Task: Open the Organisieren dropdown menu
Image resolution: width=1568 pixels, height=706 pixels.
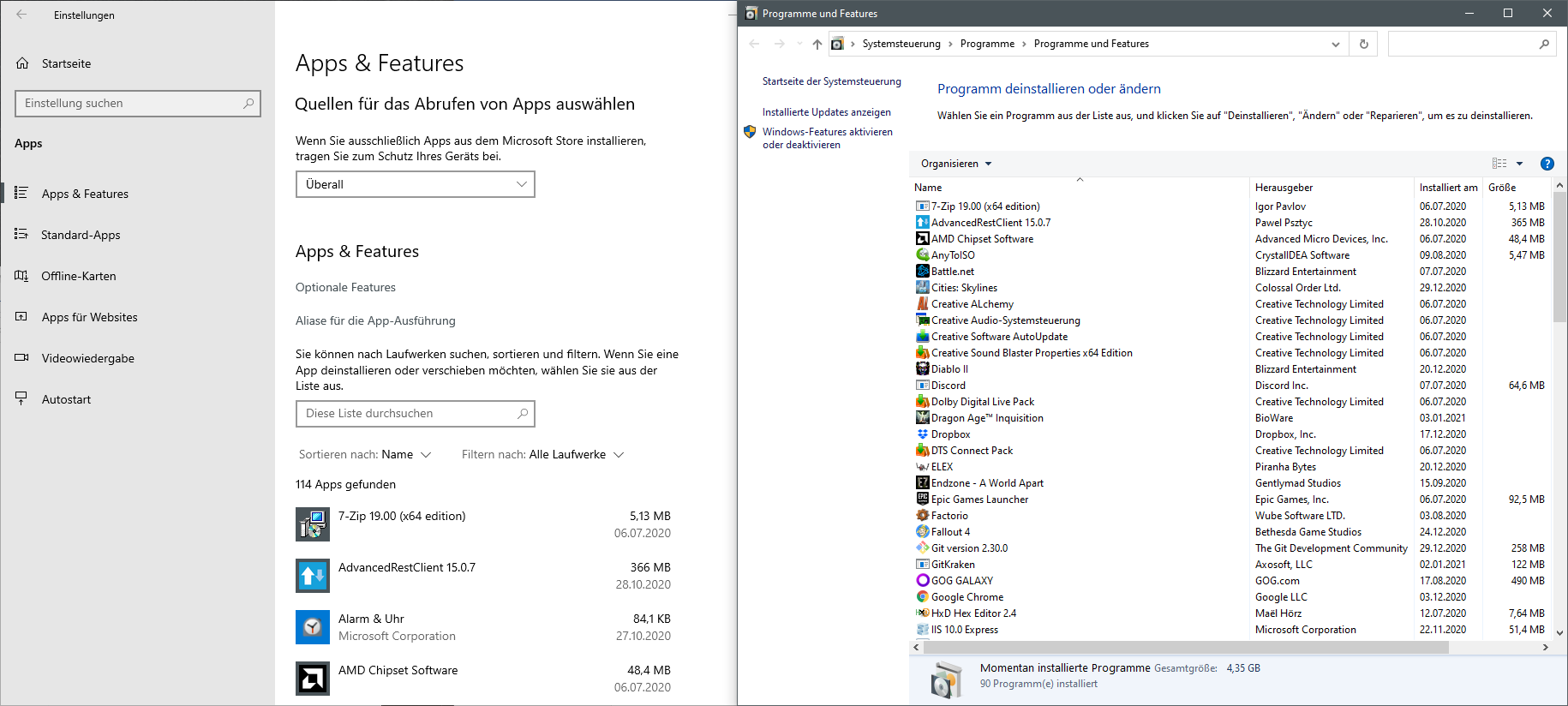Action: (956, 164)
